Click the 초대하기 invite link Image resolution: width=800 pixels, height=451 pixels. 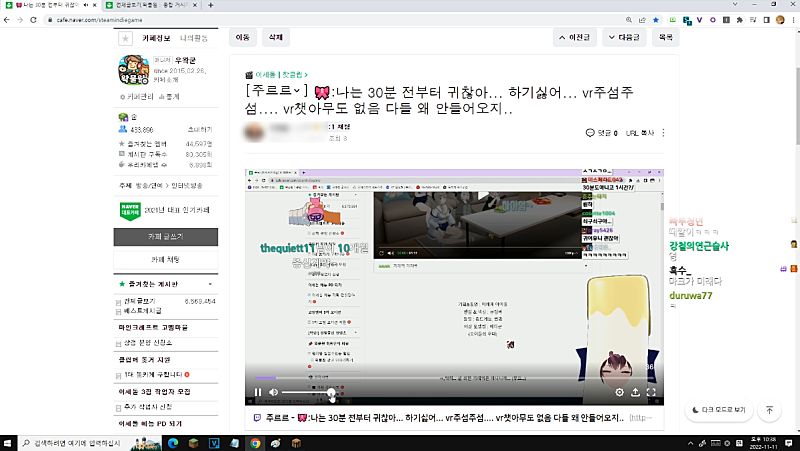coord(200,130)
